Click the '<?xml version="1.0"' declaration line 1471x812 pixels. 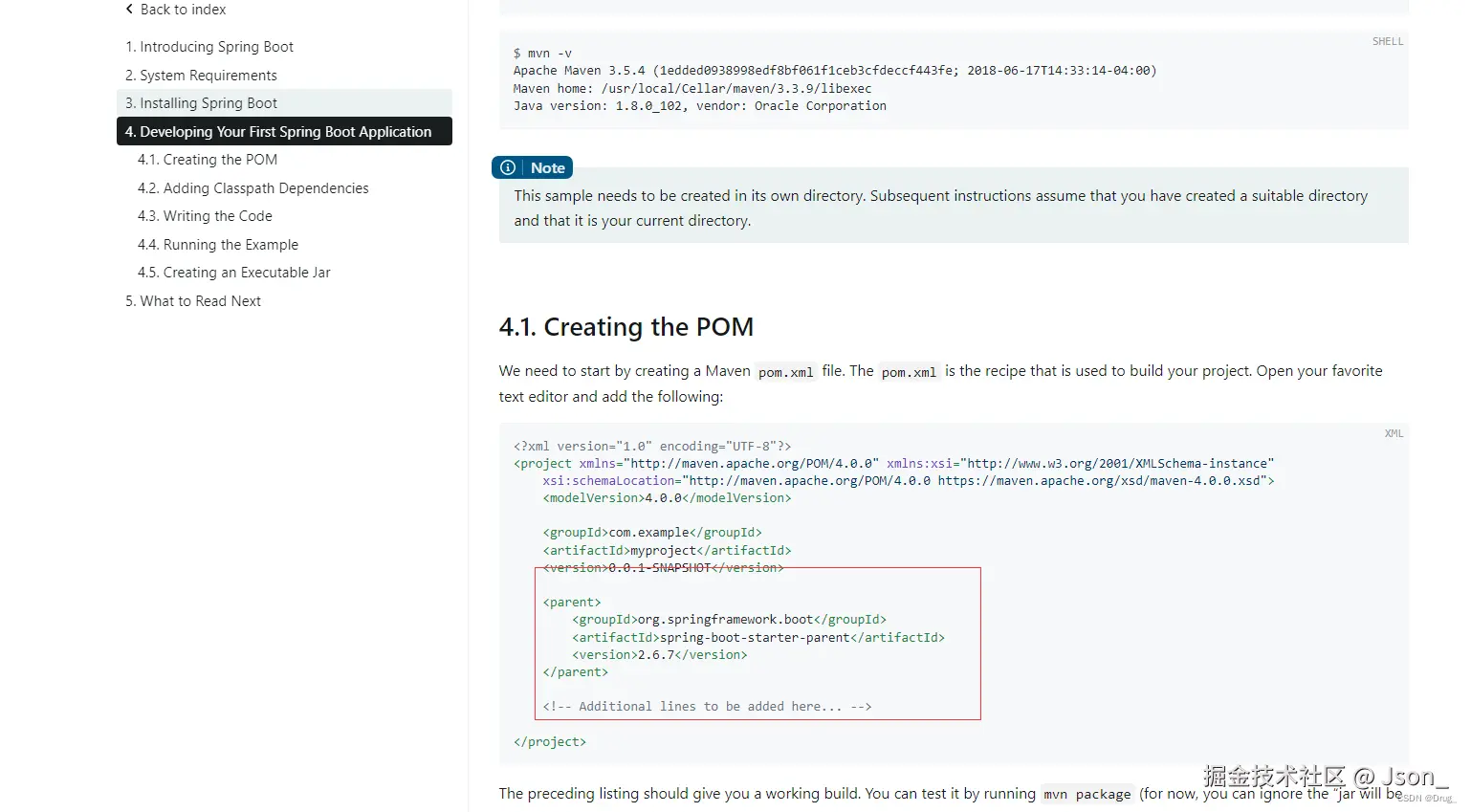[x=652, y=447]
